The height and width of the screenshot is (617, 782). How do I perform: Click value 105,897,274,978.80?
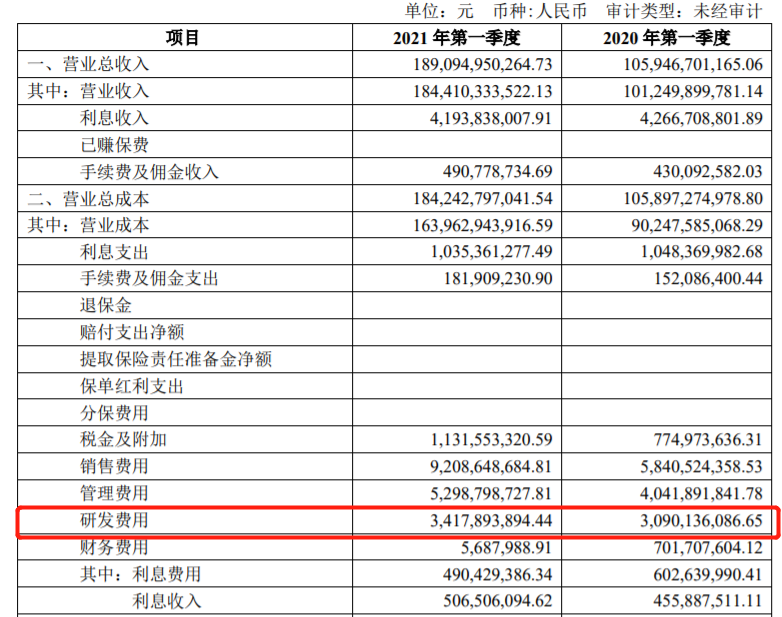click(693, 199)
